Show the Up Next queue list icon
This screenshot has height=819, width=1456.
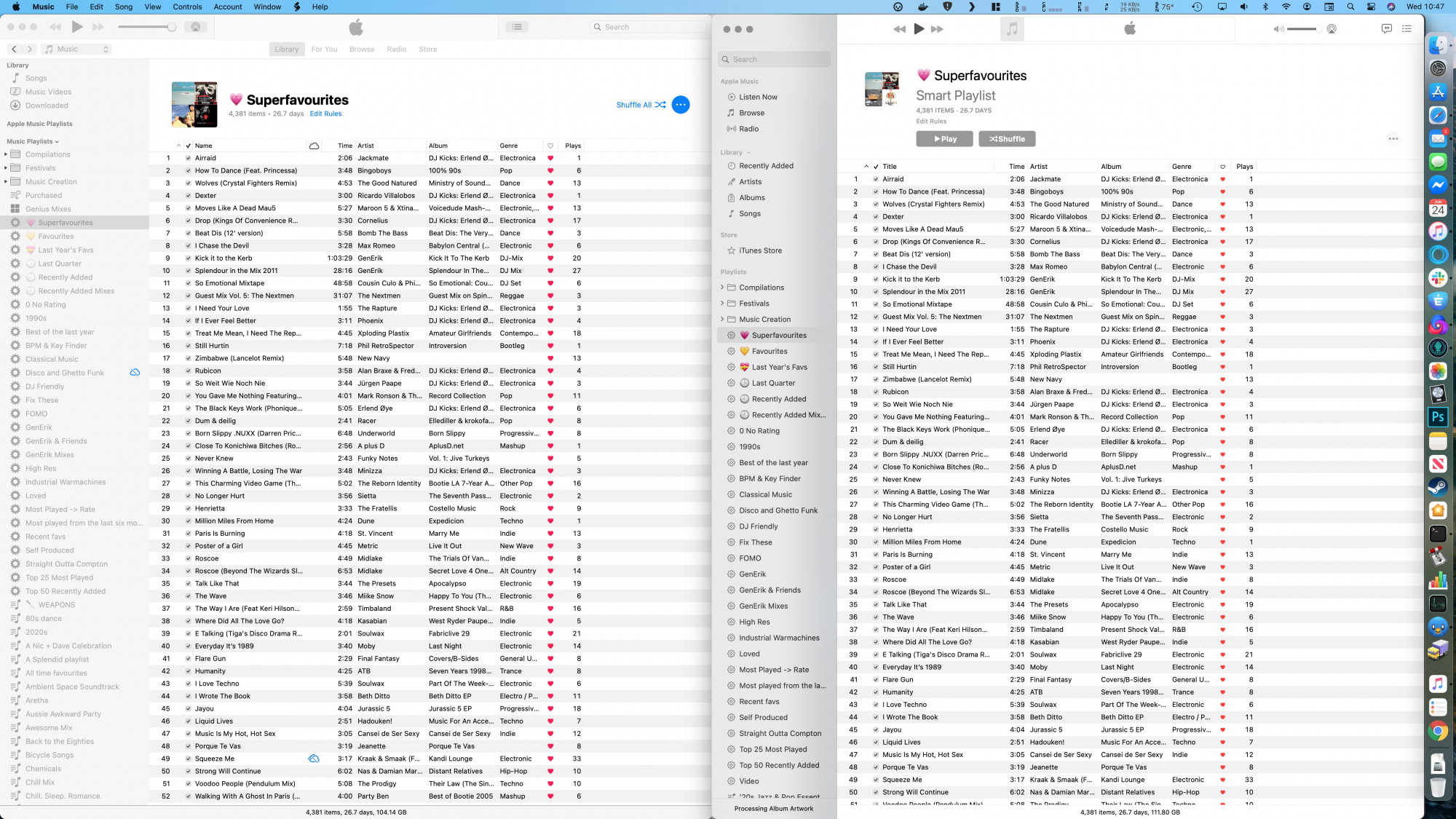pyautogui.click(x=1406, y=29)
